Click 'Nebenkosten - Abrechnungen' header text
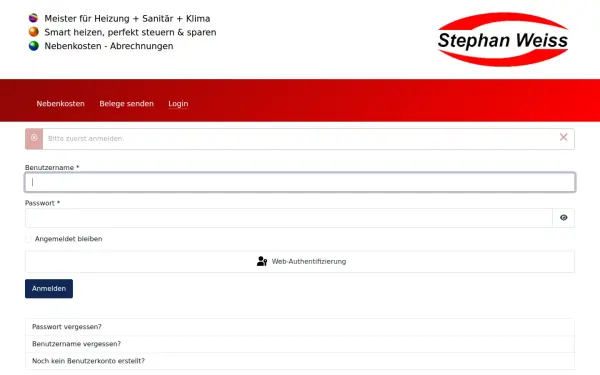 (109, 46)
